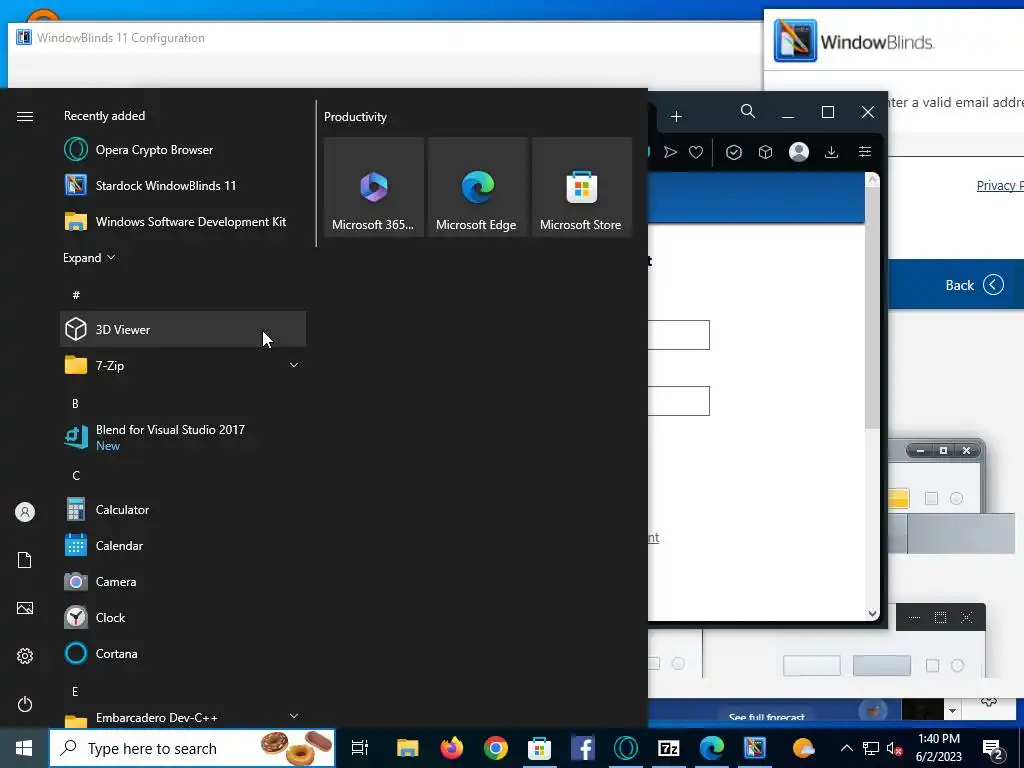Open Documents from Start sidebar

pos(25,560)
